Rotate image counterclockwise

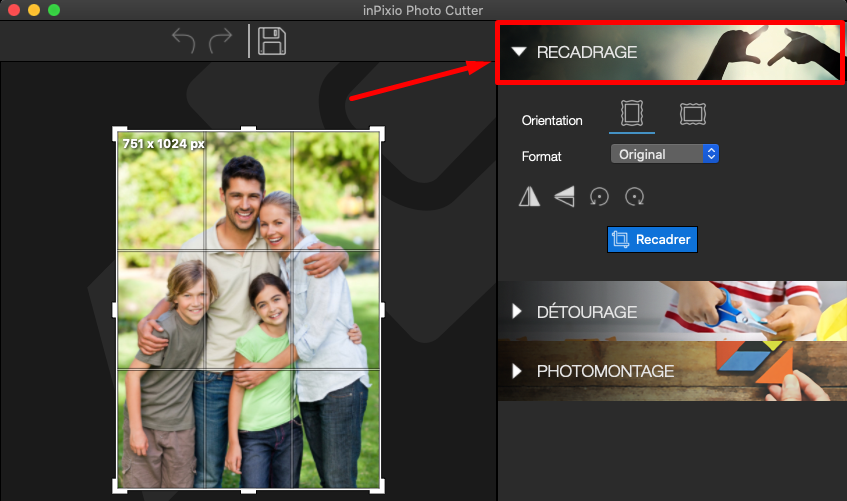click(599, 196)
